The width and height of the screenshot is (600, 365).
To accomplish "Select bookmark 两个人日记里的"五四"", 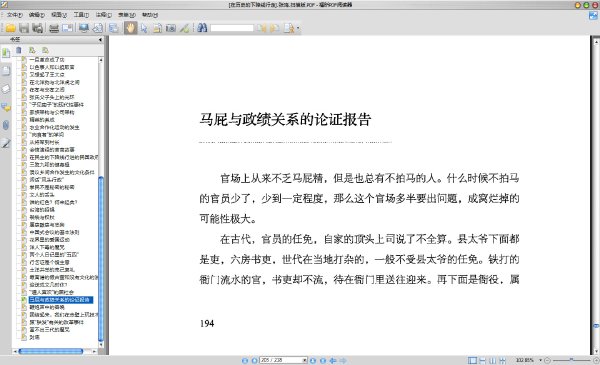I will [x=54, y=254].
